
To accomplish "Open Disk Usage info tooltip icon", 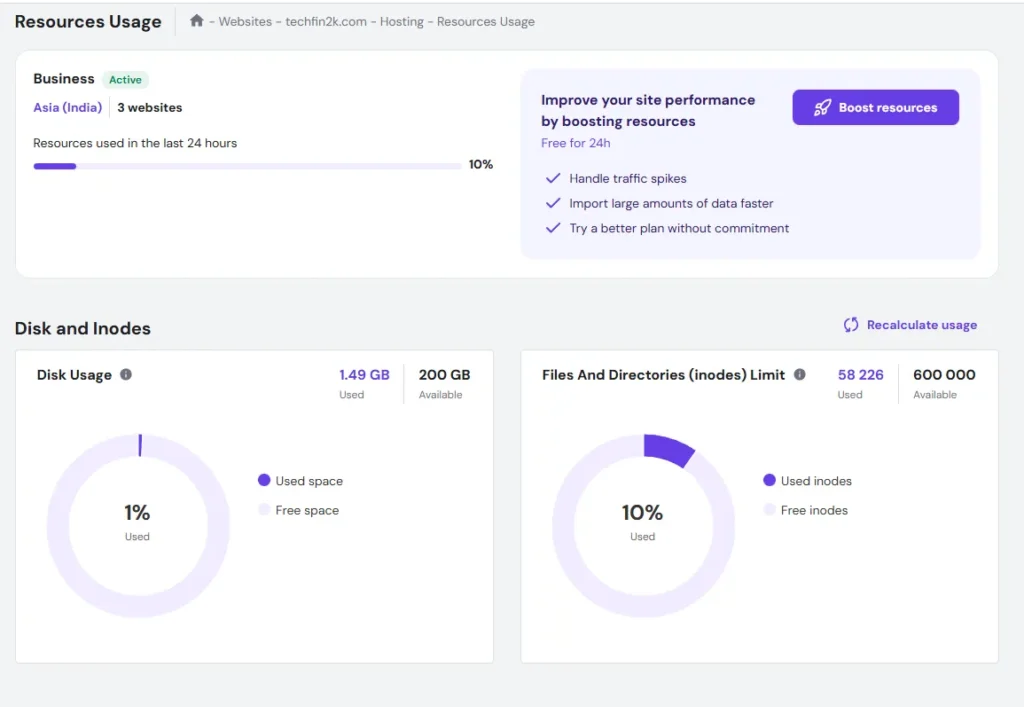I will click(126, 375).
